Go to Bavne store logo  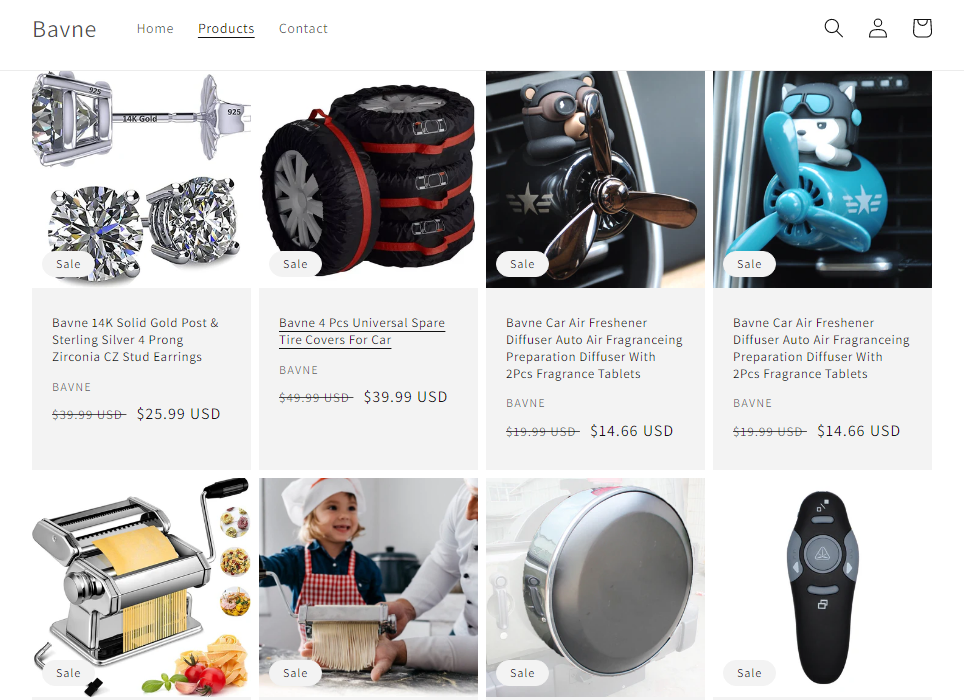click(65, 29)
